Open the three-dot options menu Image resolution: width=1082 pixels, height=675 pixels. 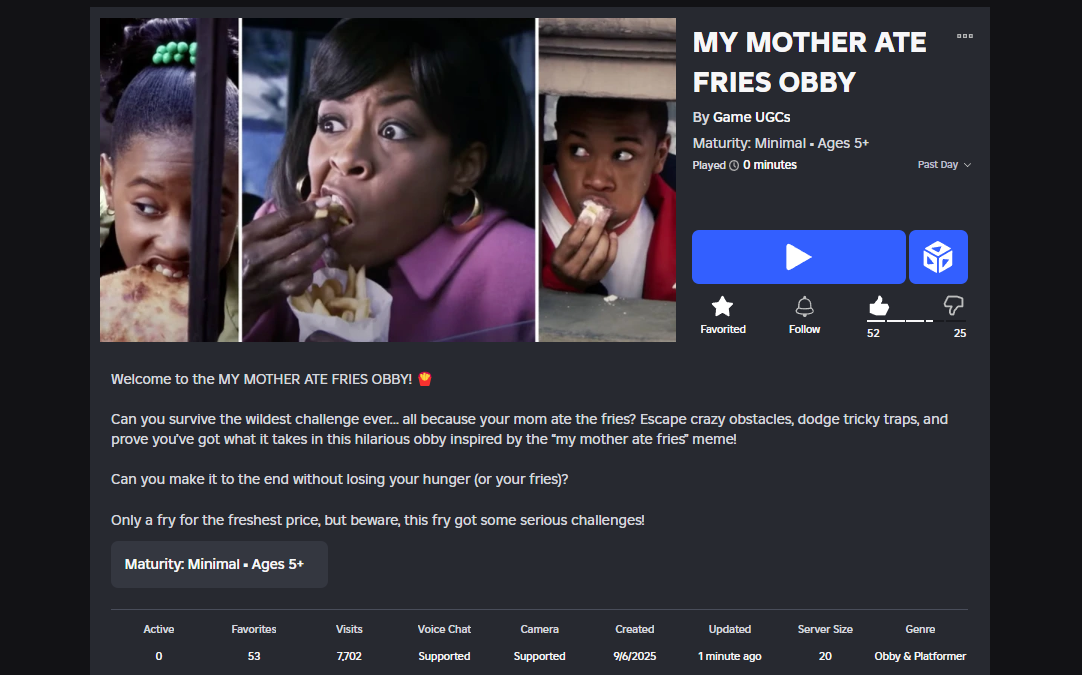(x=965, y=36)
